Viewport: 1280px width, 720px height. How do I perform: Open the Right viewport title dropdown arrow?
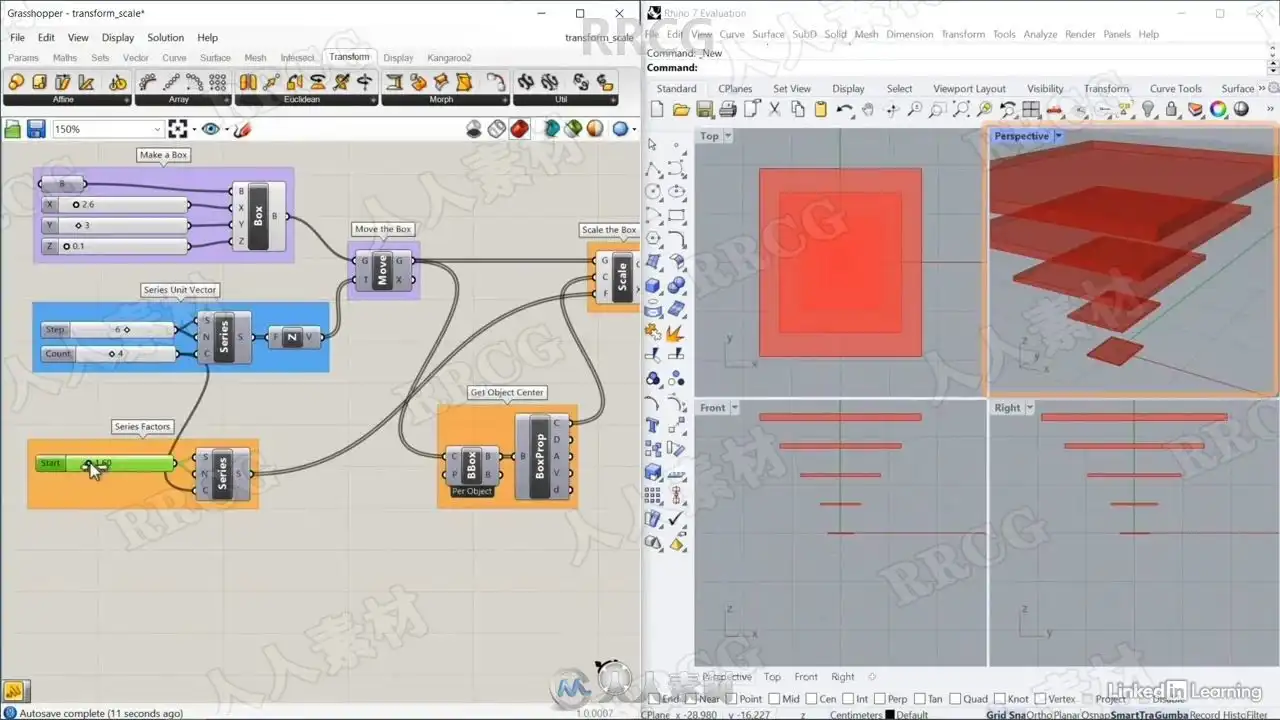tap(1030, 408)
